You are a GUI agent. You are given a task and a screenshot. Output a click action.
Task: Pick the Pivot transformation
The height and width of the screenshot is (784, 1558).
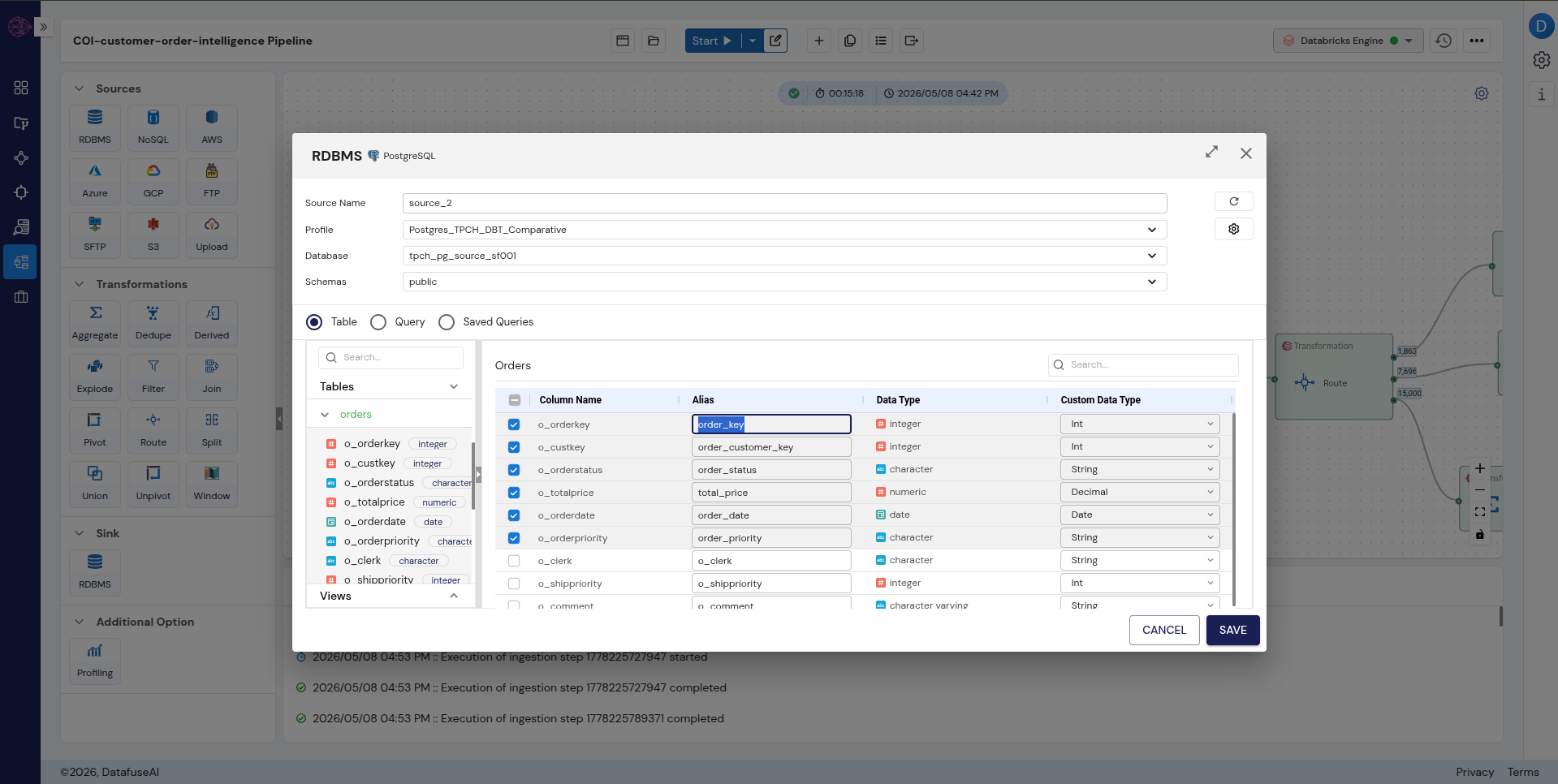click(x=95, y=429)
